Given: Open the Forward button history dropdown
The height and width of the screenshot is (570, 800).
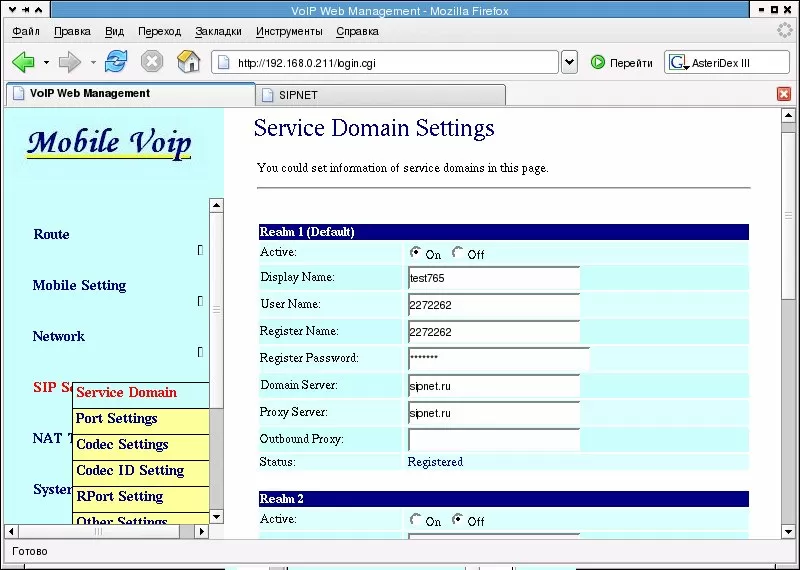Looking at the screenshot, I should (93, 63).
